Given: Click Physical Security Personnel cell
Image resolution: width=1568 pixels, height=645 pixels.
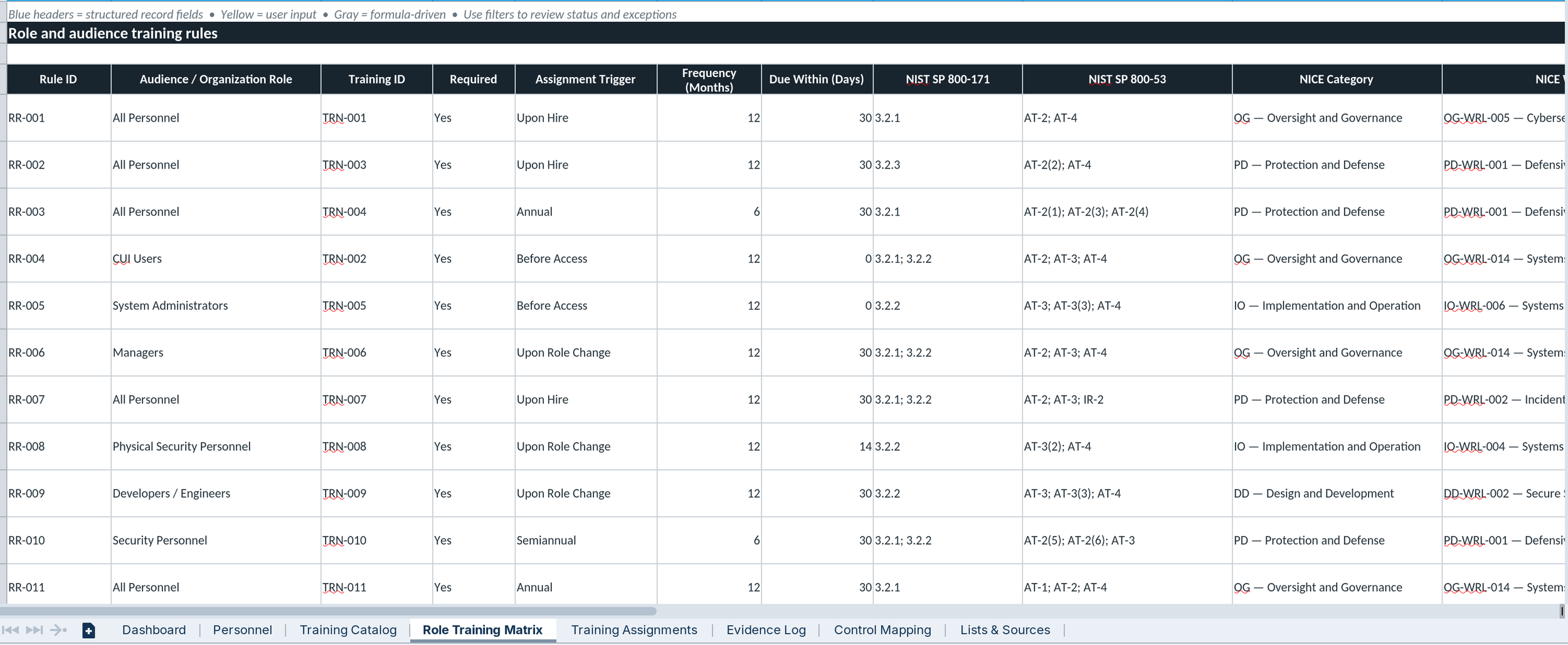Looking at the screenshot, I should pos(216,446).
